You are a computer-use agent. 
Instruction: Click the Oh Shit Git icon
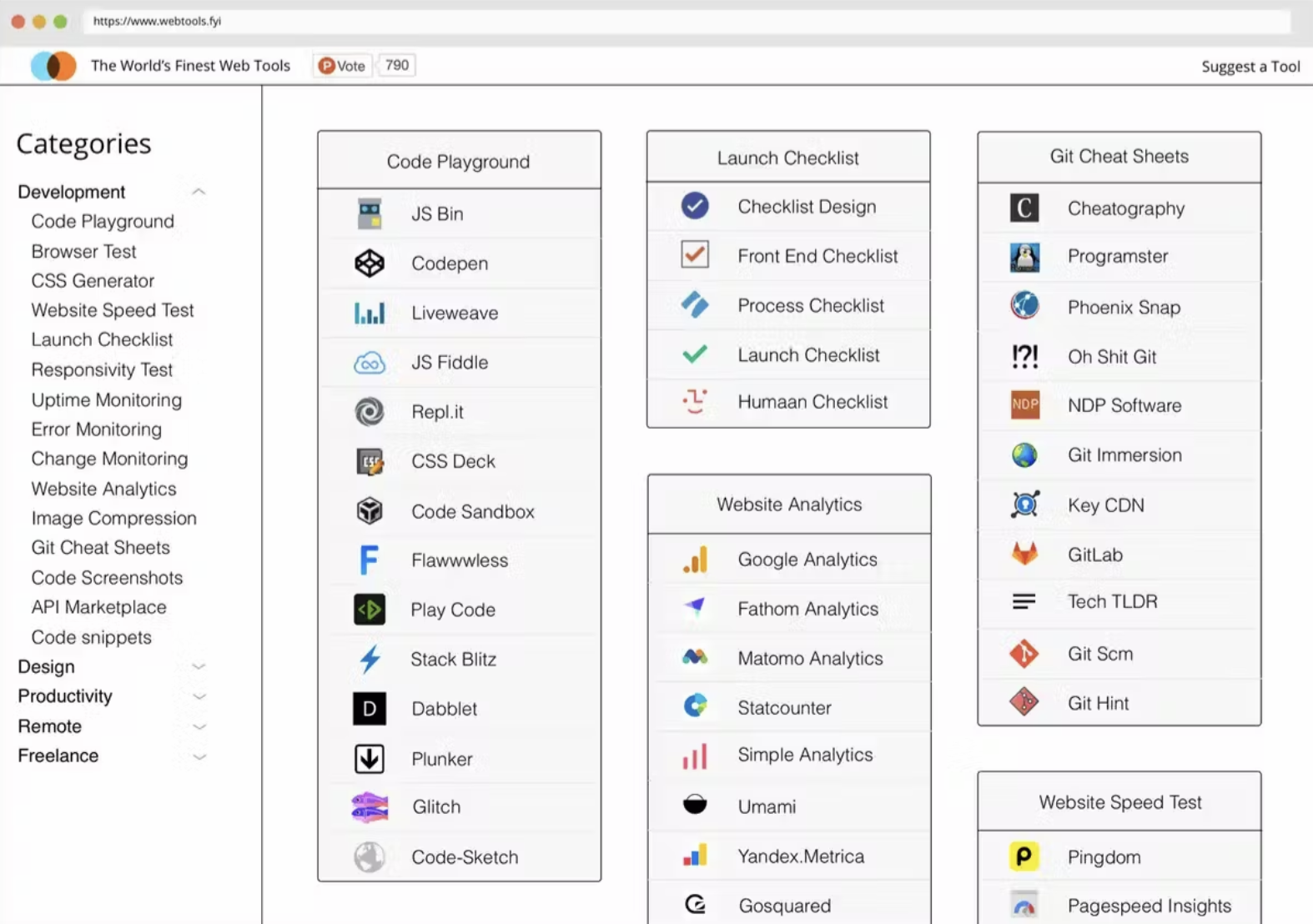pyautogui.click(x=1024, y=357)
